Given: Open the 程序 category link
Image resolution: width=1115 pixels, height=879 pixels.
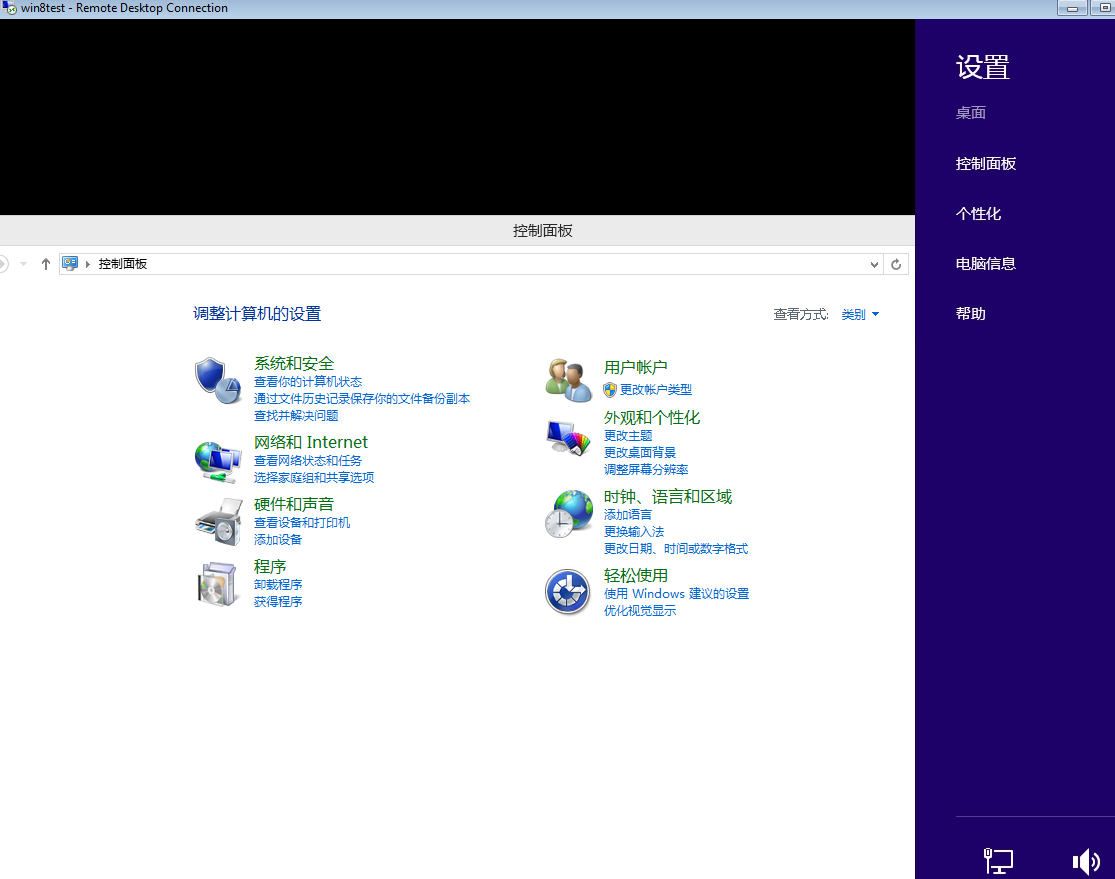Looking at the screenshot, I should click(x=270, y=566).
